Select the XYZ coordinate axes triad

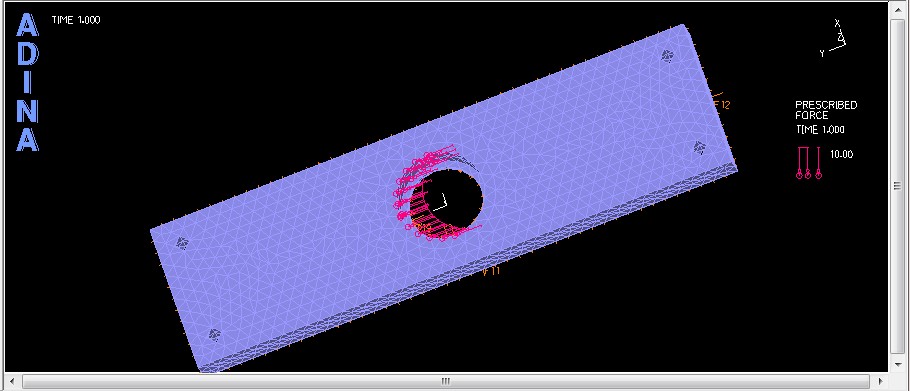[x=833, y=38]
